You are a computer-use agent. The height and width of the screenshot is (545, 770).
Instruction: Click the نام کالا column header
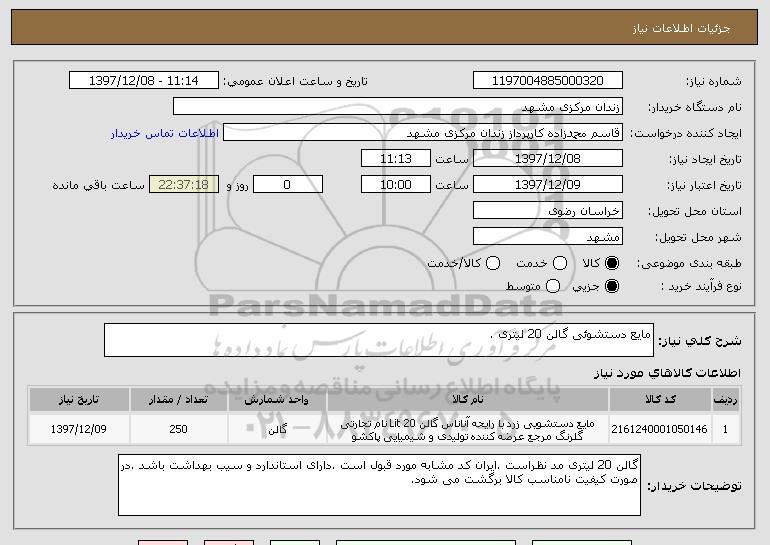(468, 400)
